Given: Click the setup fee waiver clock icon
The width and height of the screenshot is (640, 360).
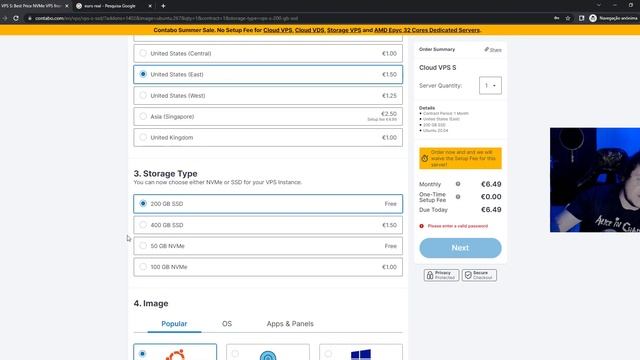Looking at the screenshot, I should click(x=424, y=158).
